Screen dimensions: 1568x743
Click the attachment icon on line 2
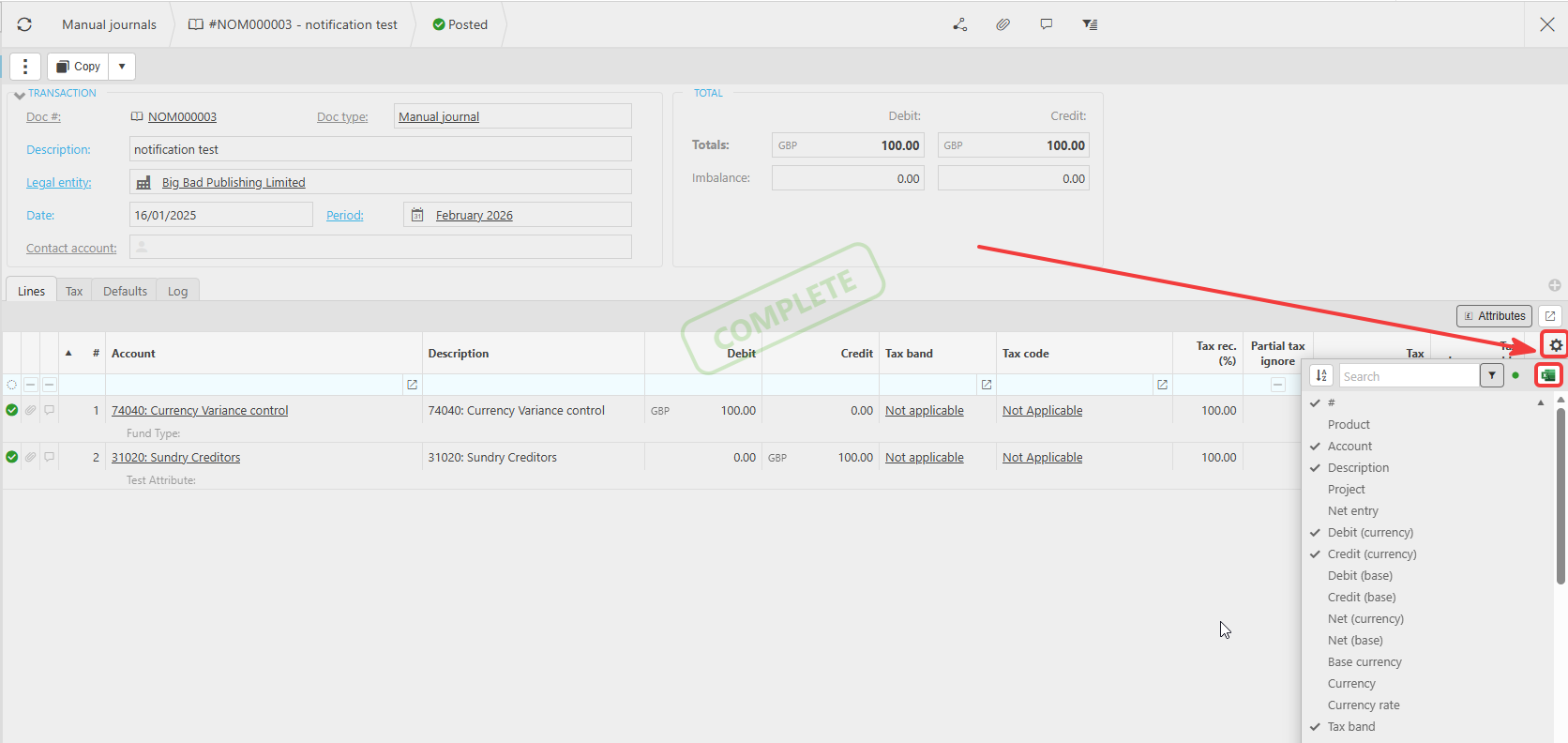tap(31, 457)
